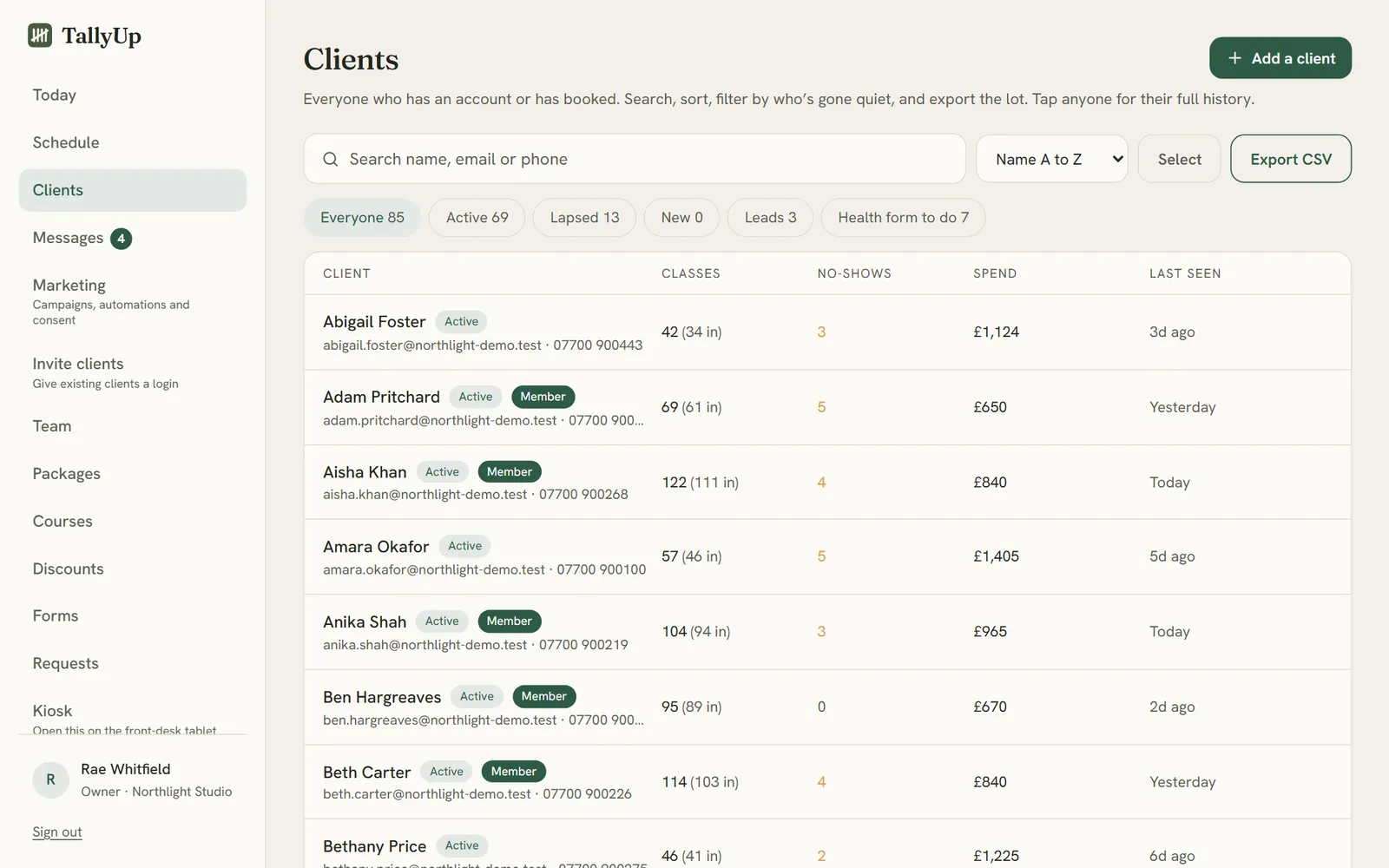The width and height of the screenshot is (1389, 868).
Task: Click Member badge on Aisha Khan
Action: [x=510, y=472]
